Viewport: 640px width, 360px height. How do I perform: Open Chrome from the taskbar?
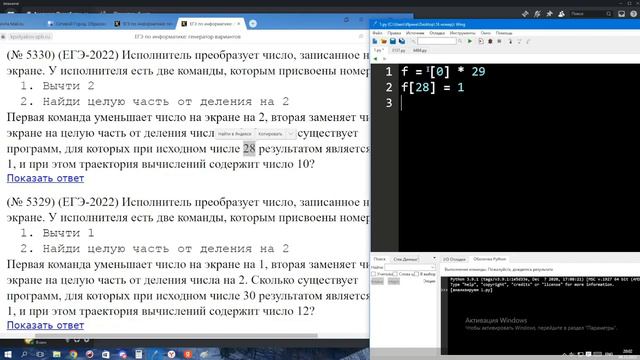(73, 354)
